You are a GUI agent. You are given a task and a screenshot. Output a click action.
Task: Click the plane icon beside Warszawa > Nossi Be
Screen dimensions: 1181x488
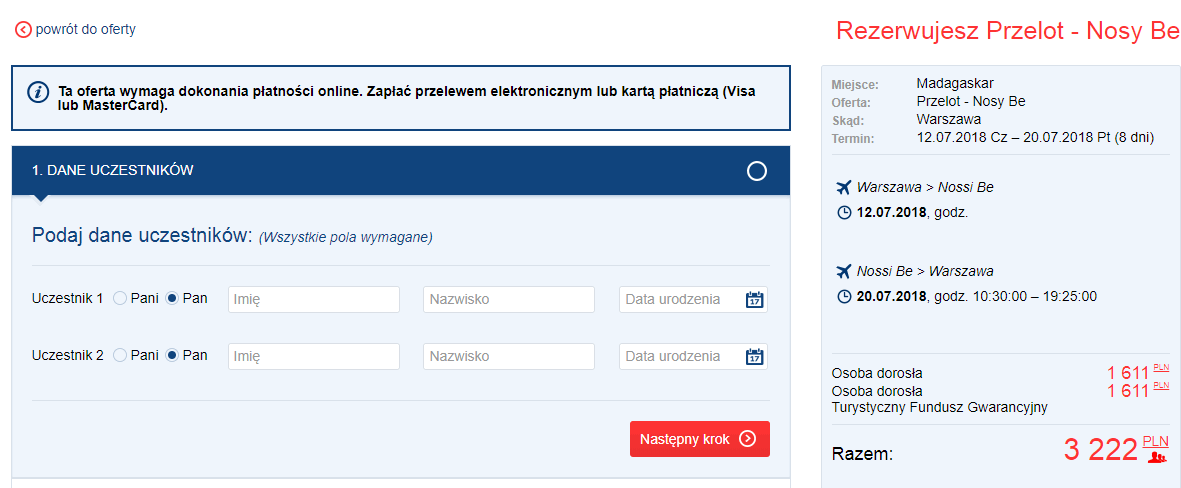pos(842,187)
